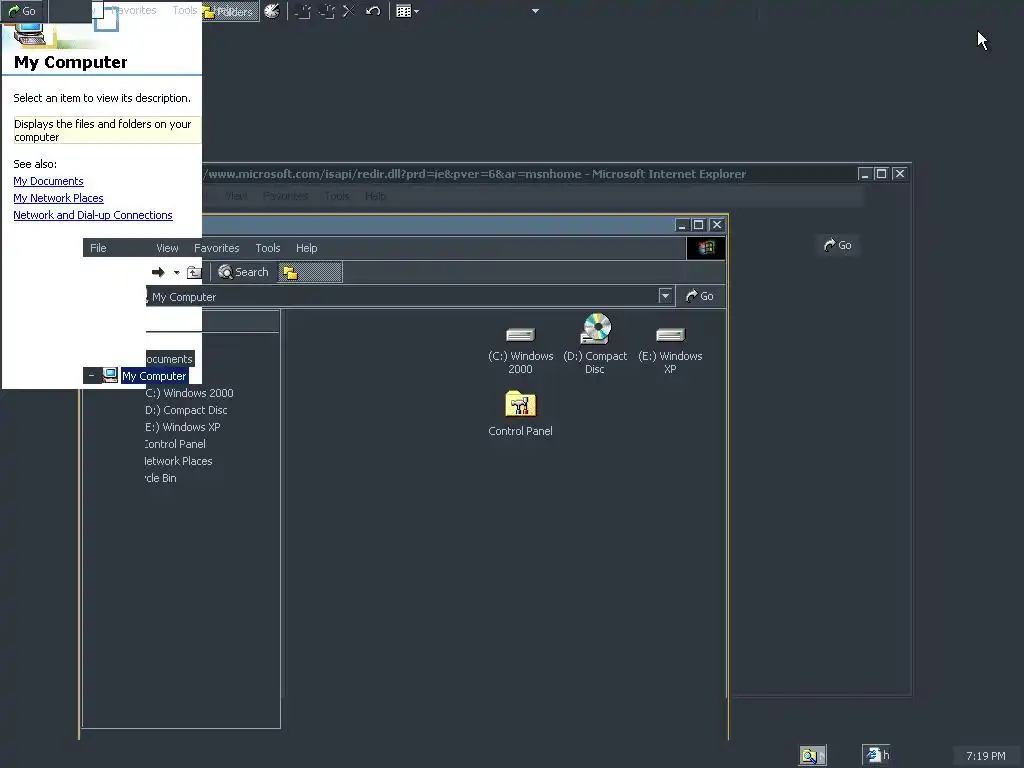Click the Search toolbar button

243,272
